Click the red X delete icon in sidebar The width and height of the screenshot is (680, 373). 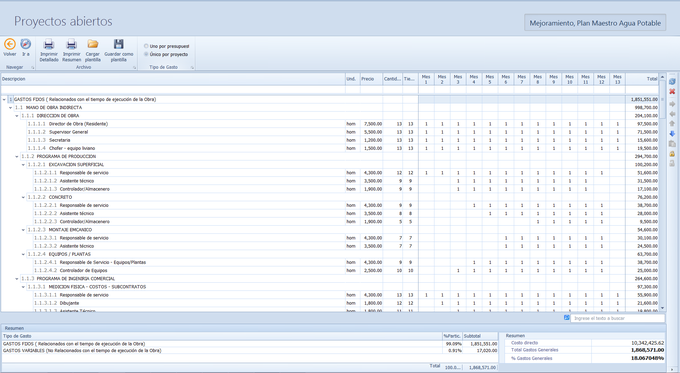click(x=672, y=92)
